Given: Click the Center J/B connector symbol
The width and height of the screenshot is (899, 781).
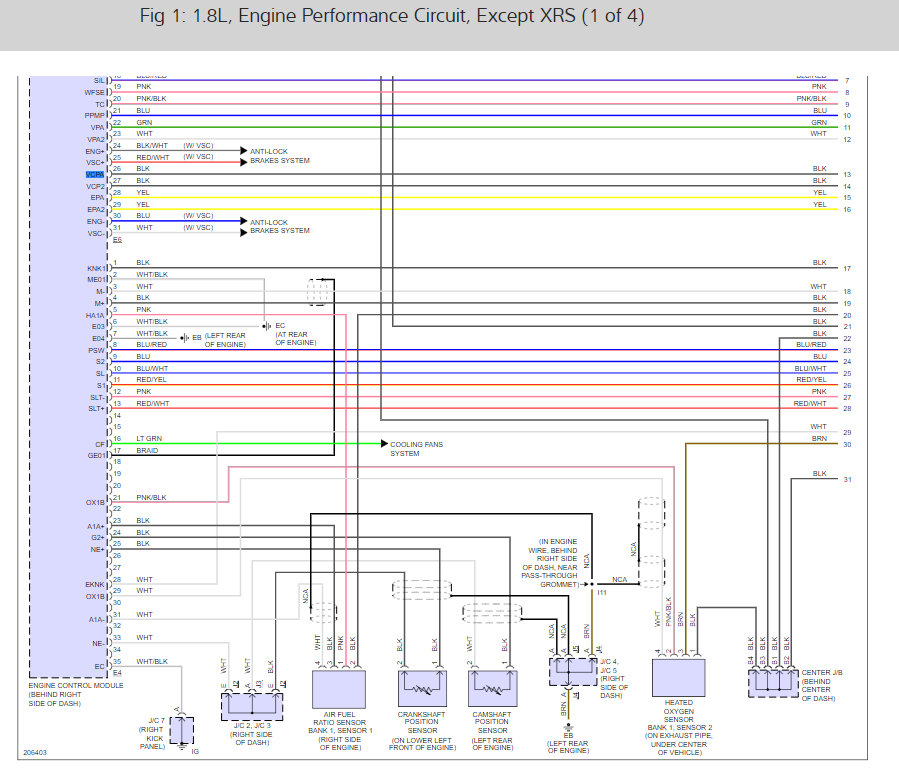Looking at the screenshot, I should point(772,683).
